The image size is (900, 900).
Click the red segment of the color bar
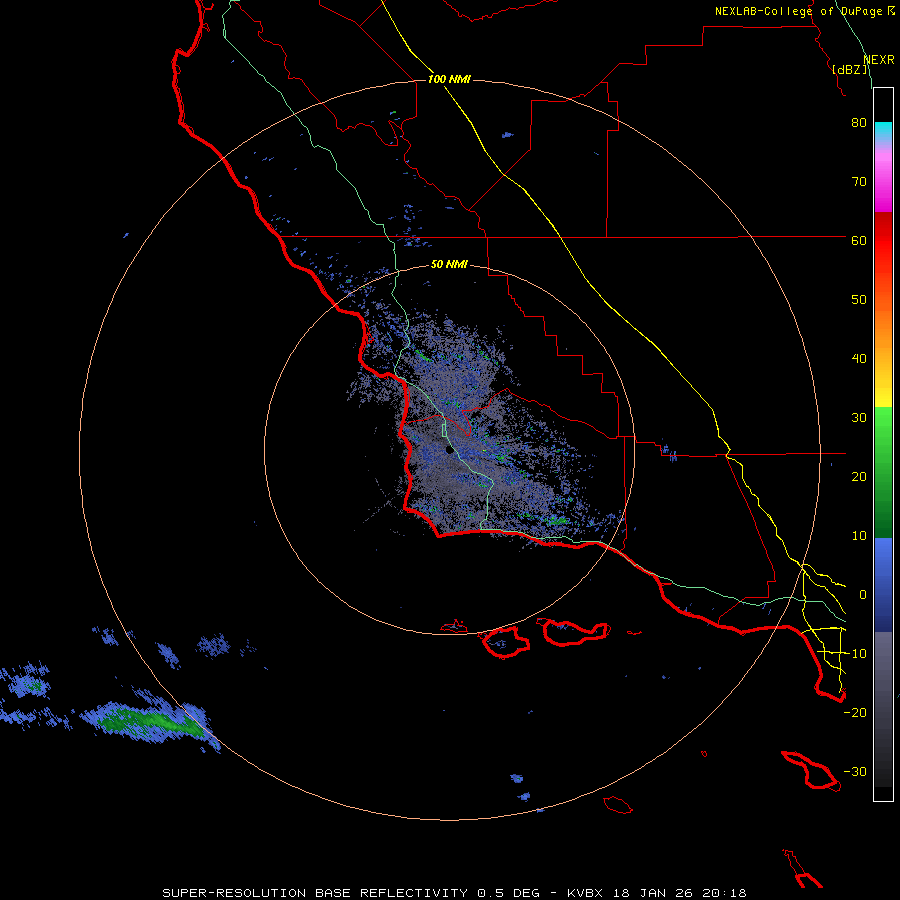[x=883, y=241]
